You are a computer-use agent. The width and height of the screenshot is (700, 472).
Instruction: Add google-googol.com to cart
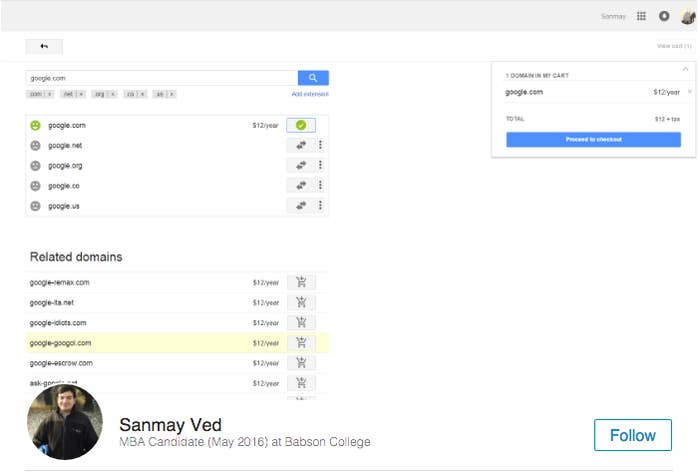click(x=301, y=343)
